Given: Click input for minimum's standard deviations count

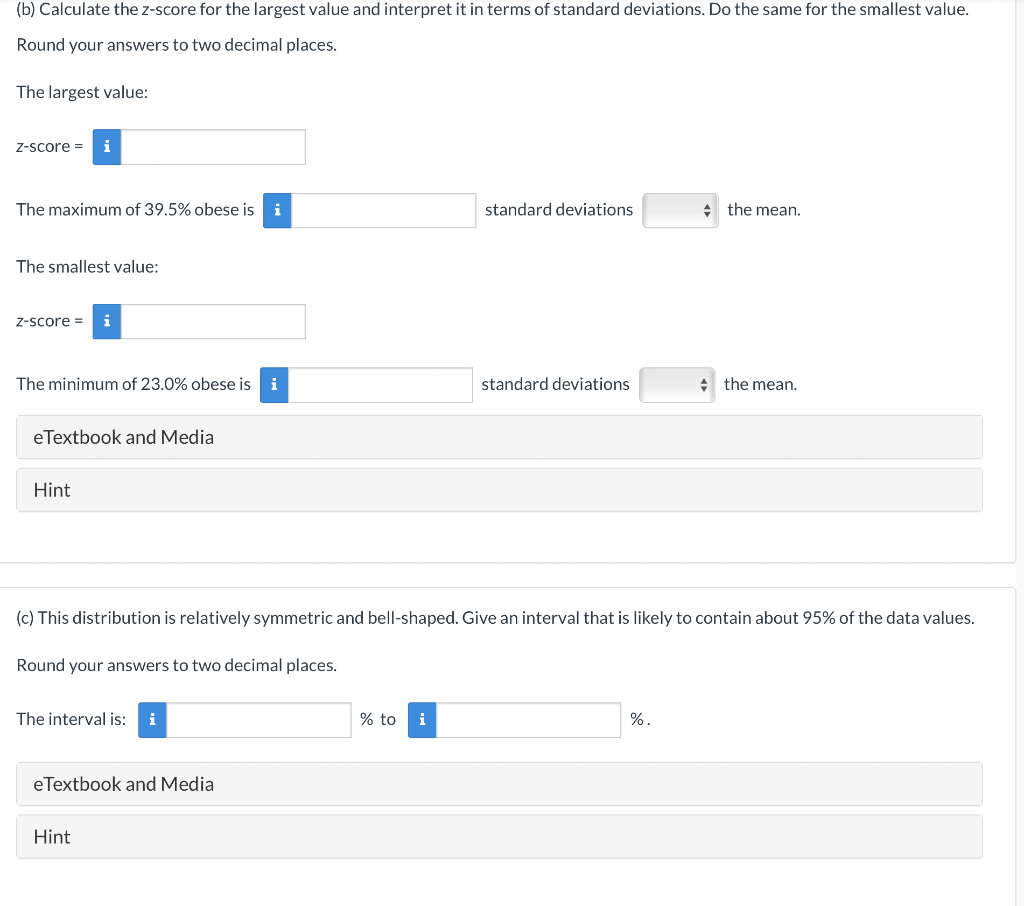Looking at the screenshot, I should (380, 385).
